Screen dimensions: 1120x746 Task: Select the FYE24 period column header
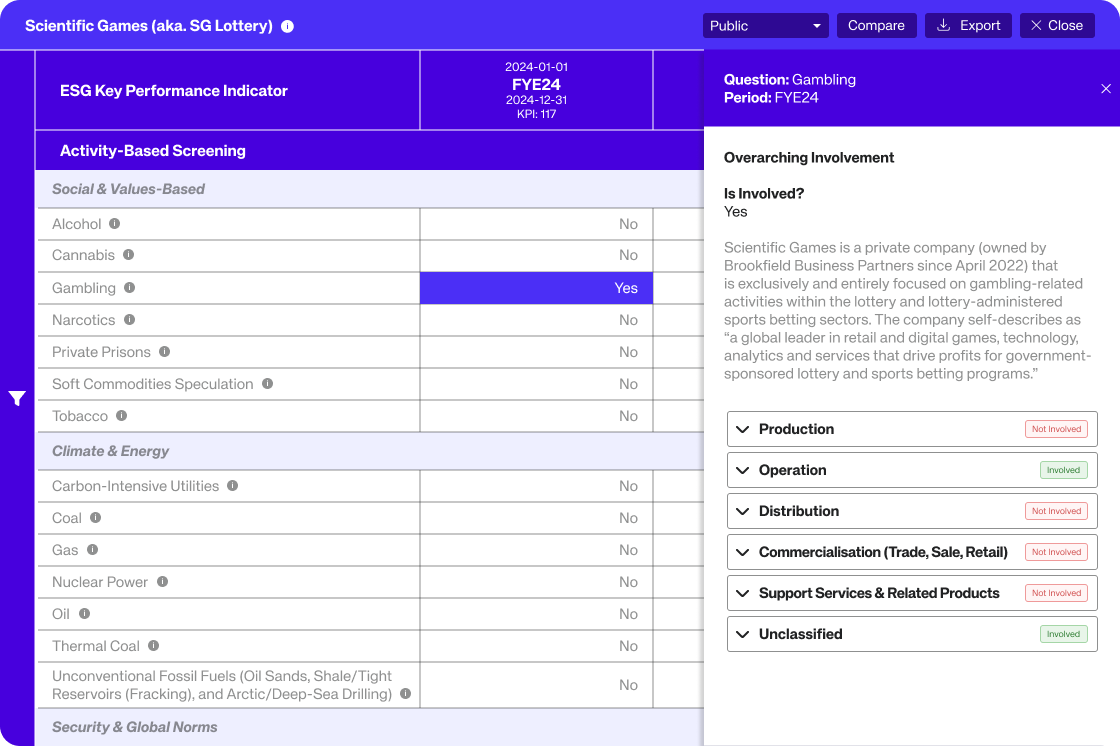click(x=536, y=90)
